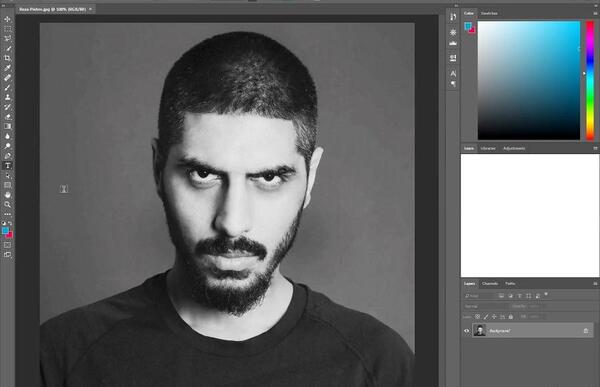Select the Lasso tool
The image size is (600, 387).
tap(8, 39)
